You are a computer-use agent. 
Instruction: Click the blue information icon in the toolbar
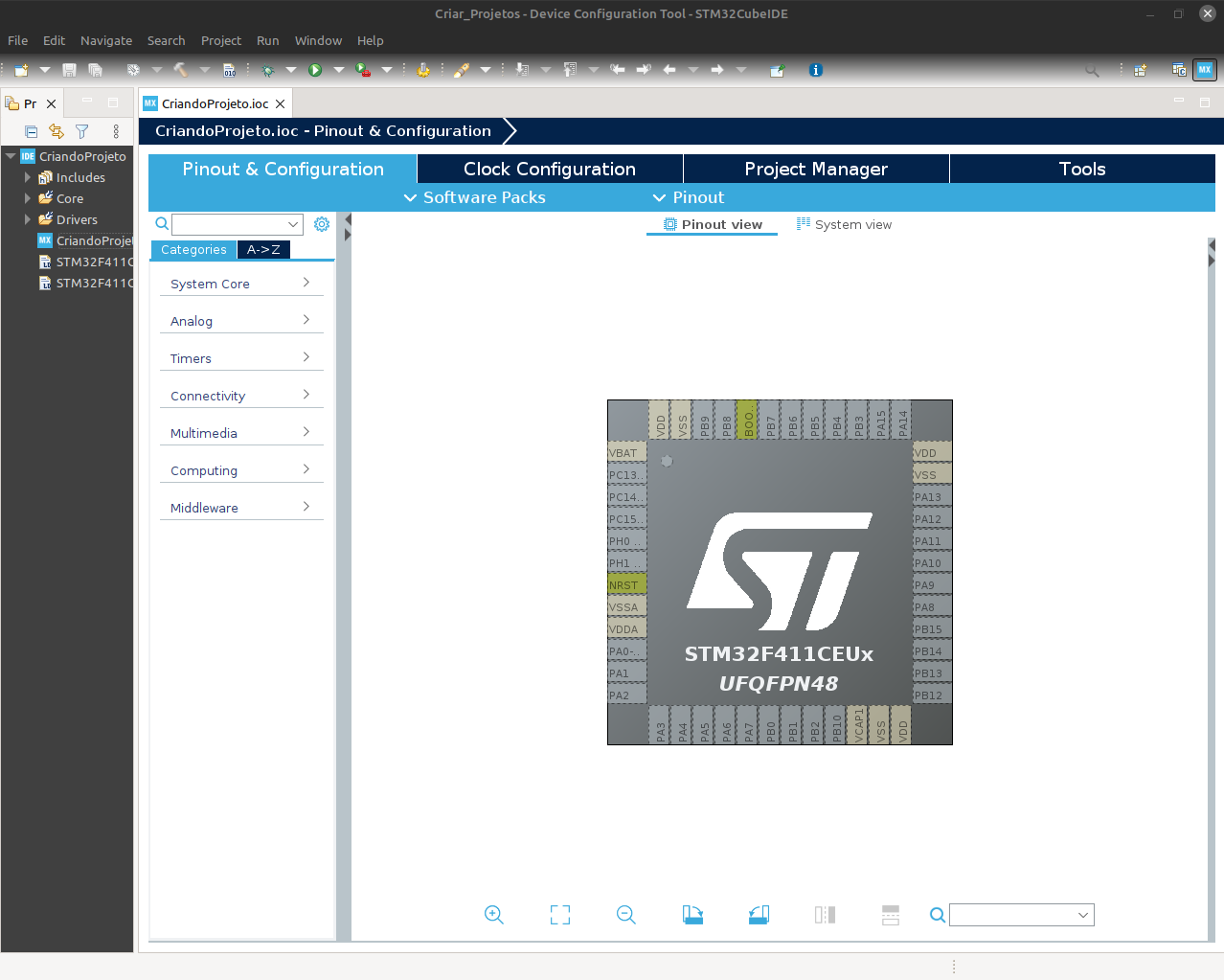click(x=816, y=70)
